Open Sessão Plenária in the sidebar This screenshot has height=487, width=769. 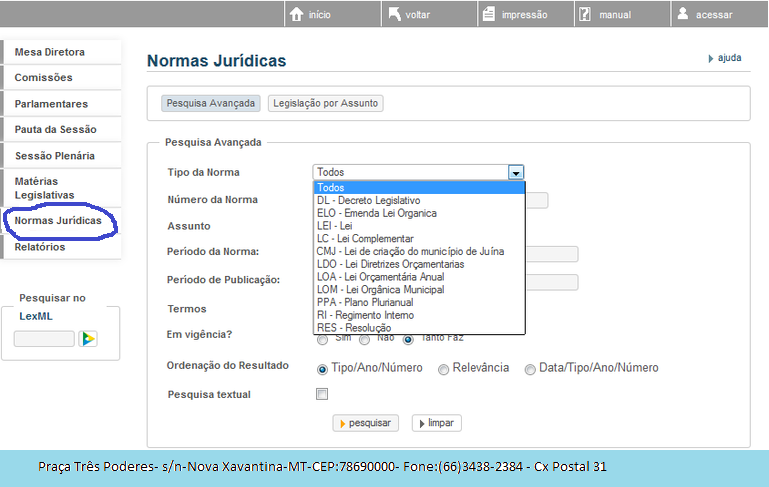[55, 156]
